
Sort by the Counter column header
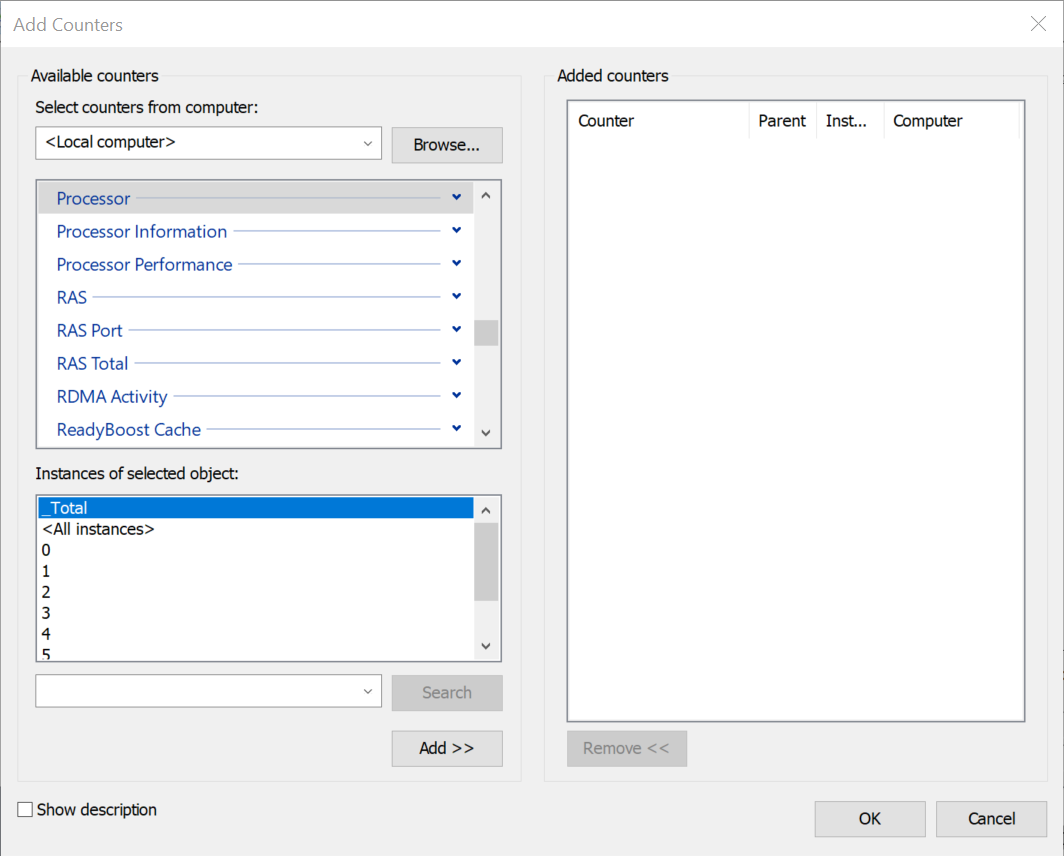pos(606,121)
